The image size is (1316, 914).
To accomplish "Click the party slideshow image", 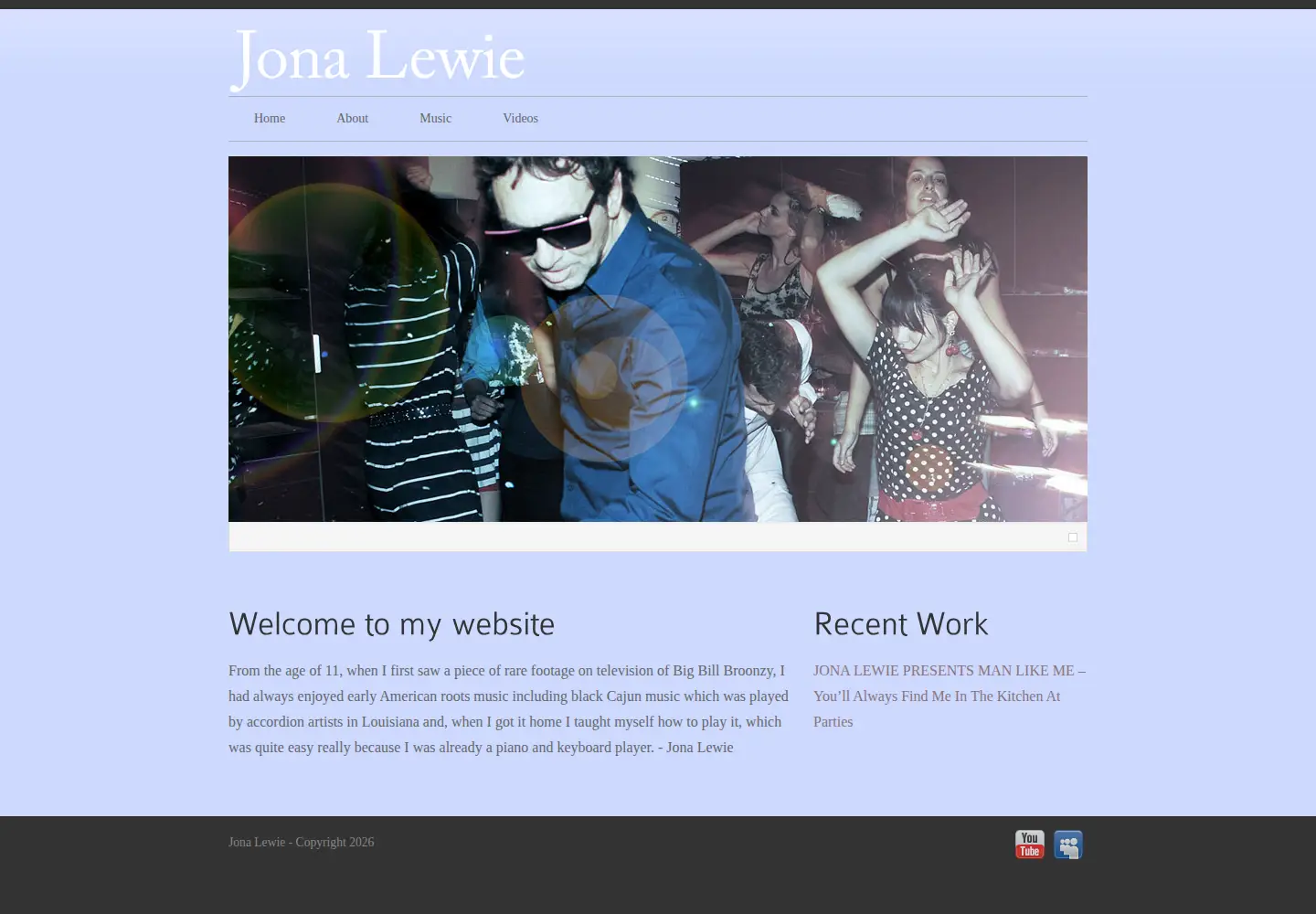I will (658, 339).
